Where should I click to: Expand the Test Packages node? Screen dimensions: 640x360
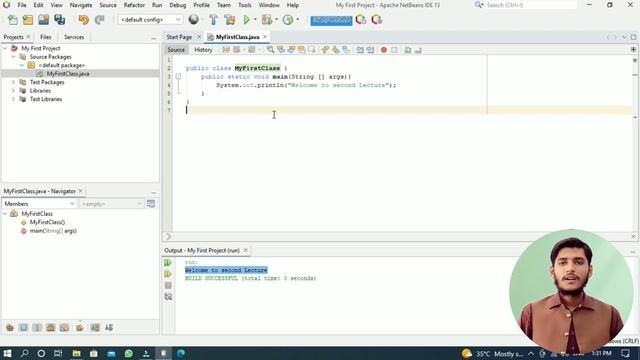13,82
